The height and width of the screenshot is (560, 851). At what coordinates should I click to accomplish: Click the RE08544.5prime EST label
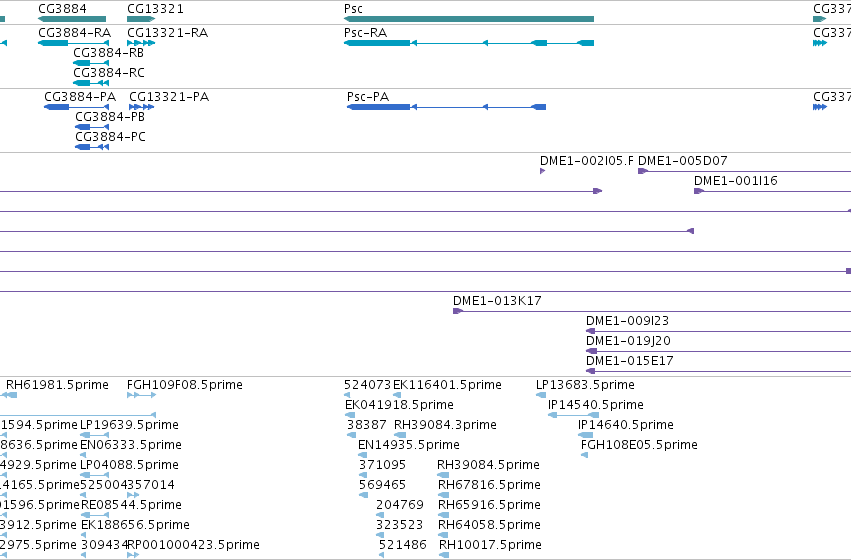pyautogui.click(x=131, y=505)
